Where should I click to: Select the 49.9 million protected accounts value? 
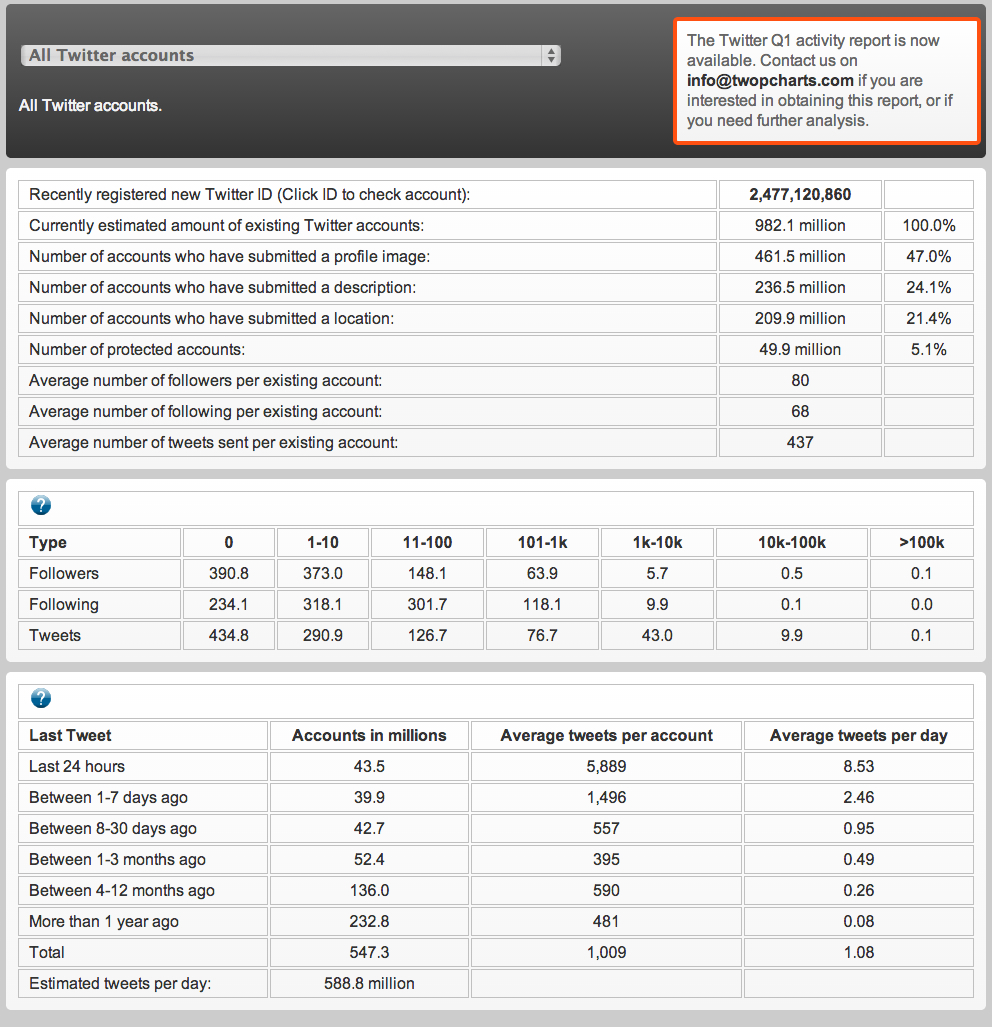tap(800, 350)
